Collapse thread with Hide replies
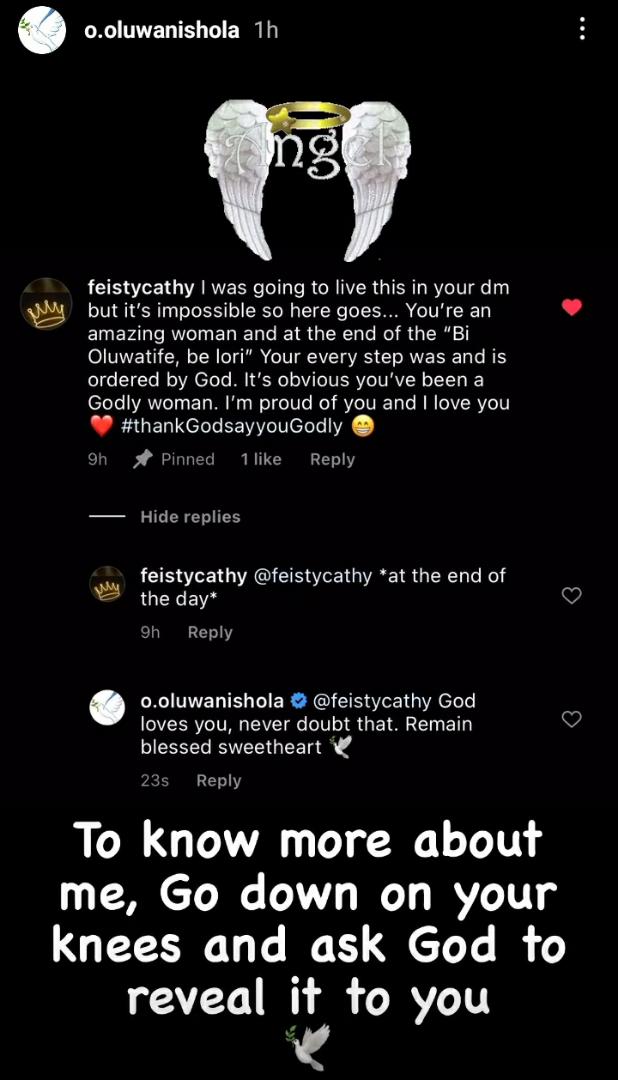This screenshot has height=1080, width=618. click(190, 517)
